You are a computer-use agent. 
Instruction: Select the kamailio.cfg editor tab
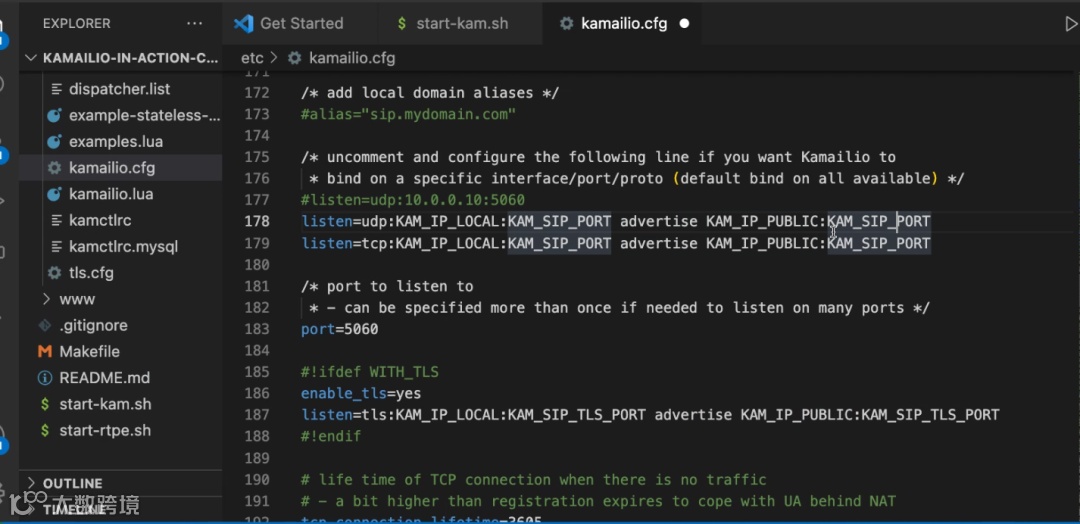point(624,23)
